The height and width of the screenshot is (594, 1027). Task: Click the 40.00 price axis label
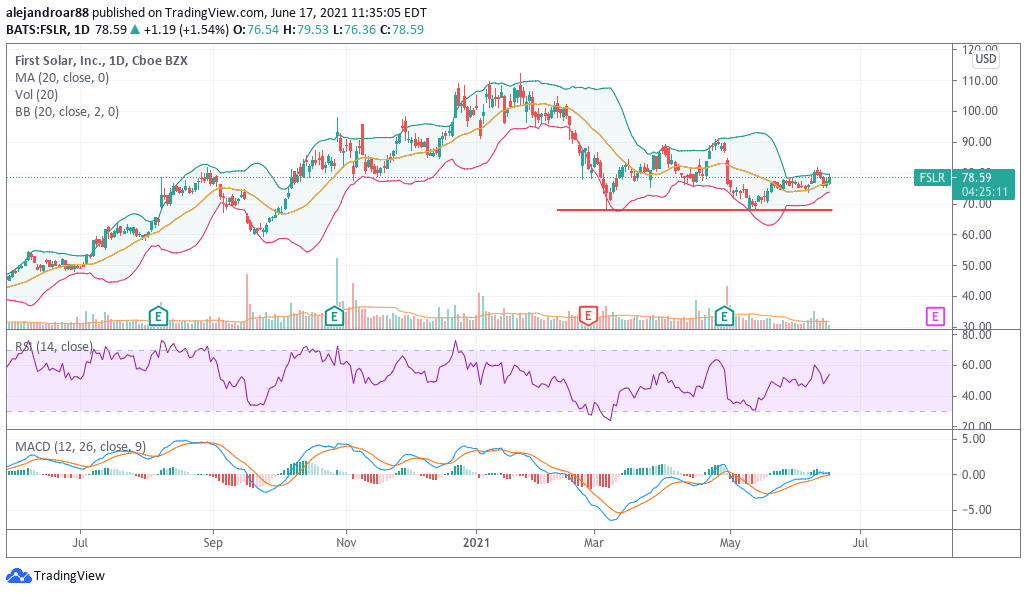pos(976,295)
